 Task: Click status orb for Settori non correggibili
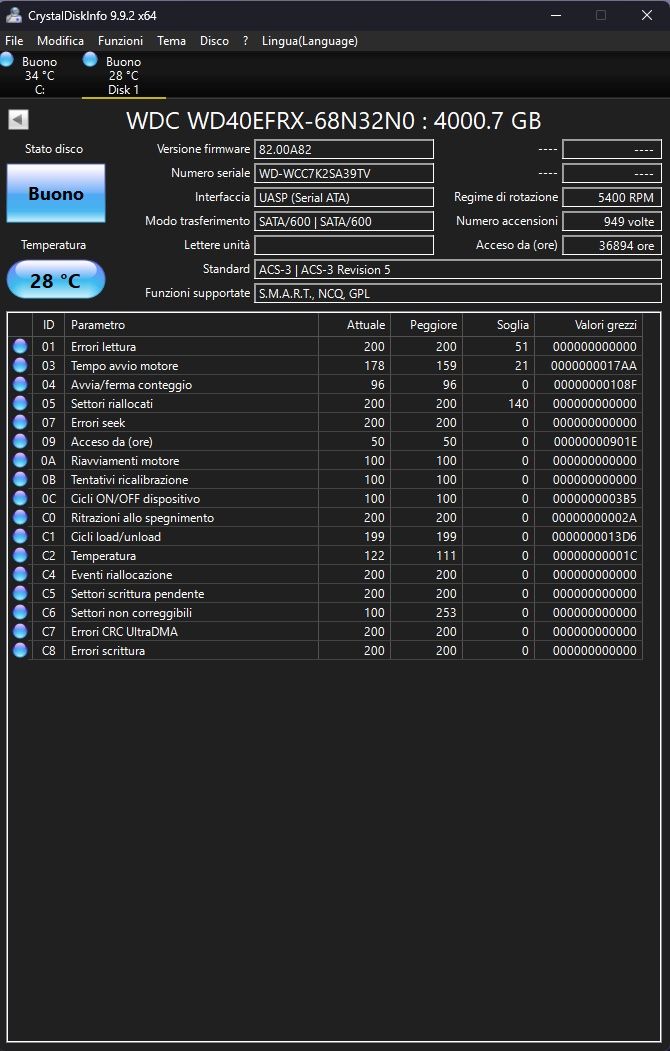point(20,613)
